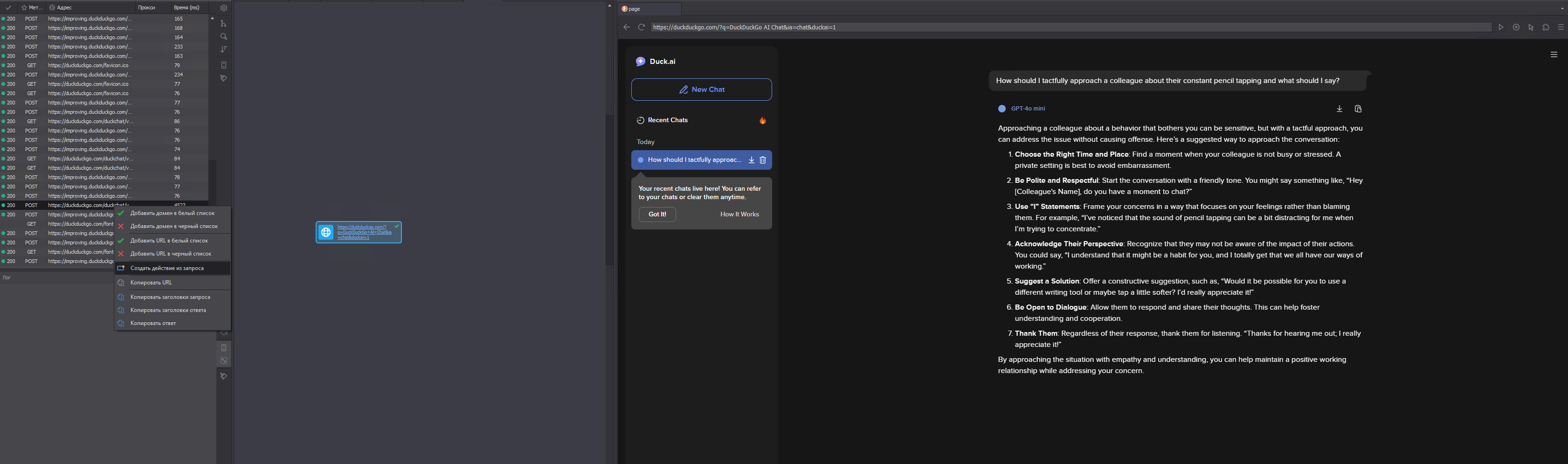The height and width of the screenshot is (464, 1568).
Task: Select the favicon.ico request with time 79
Action: [x=104, y=65]
